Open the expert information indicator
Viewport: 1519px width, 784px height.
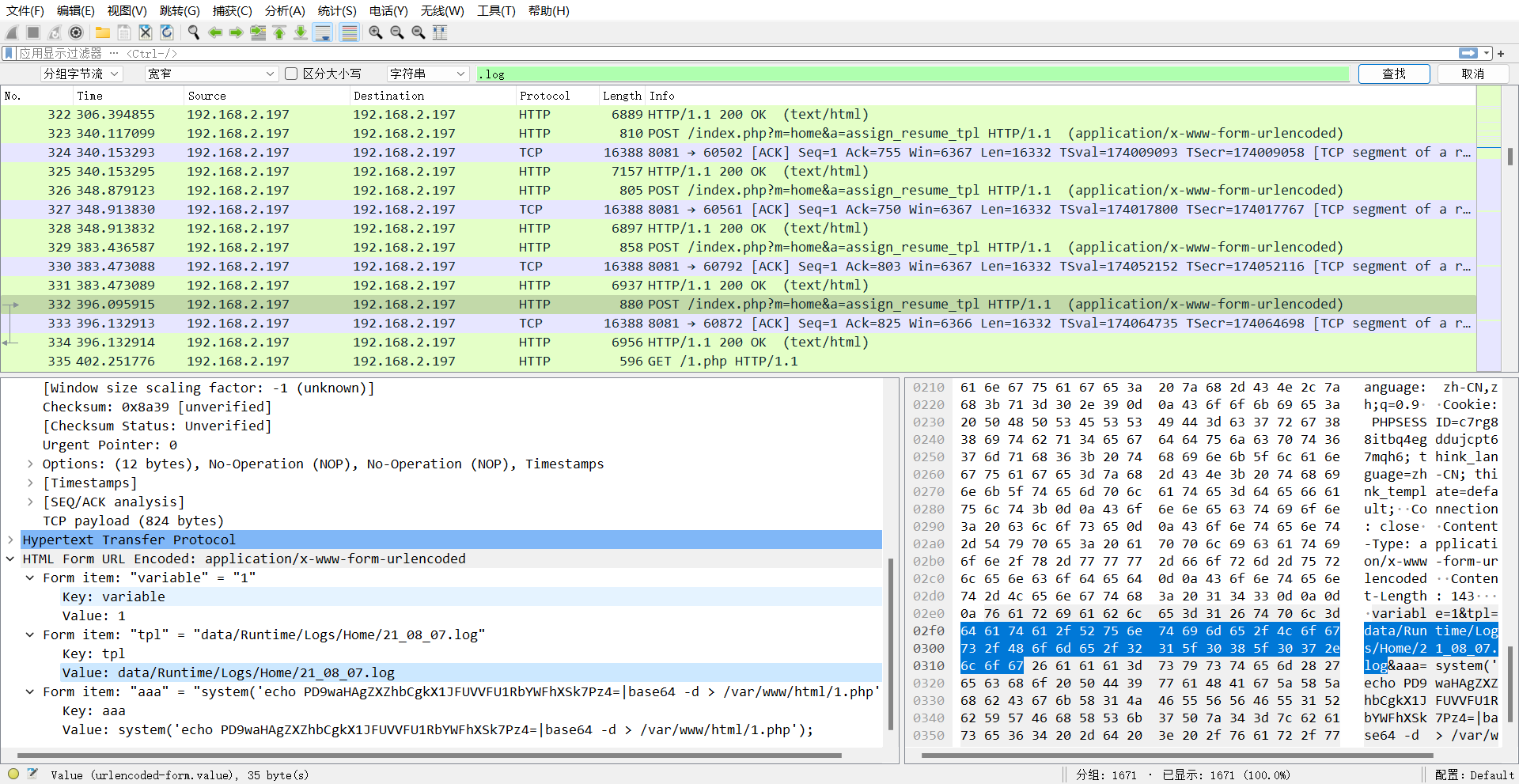12,775
